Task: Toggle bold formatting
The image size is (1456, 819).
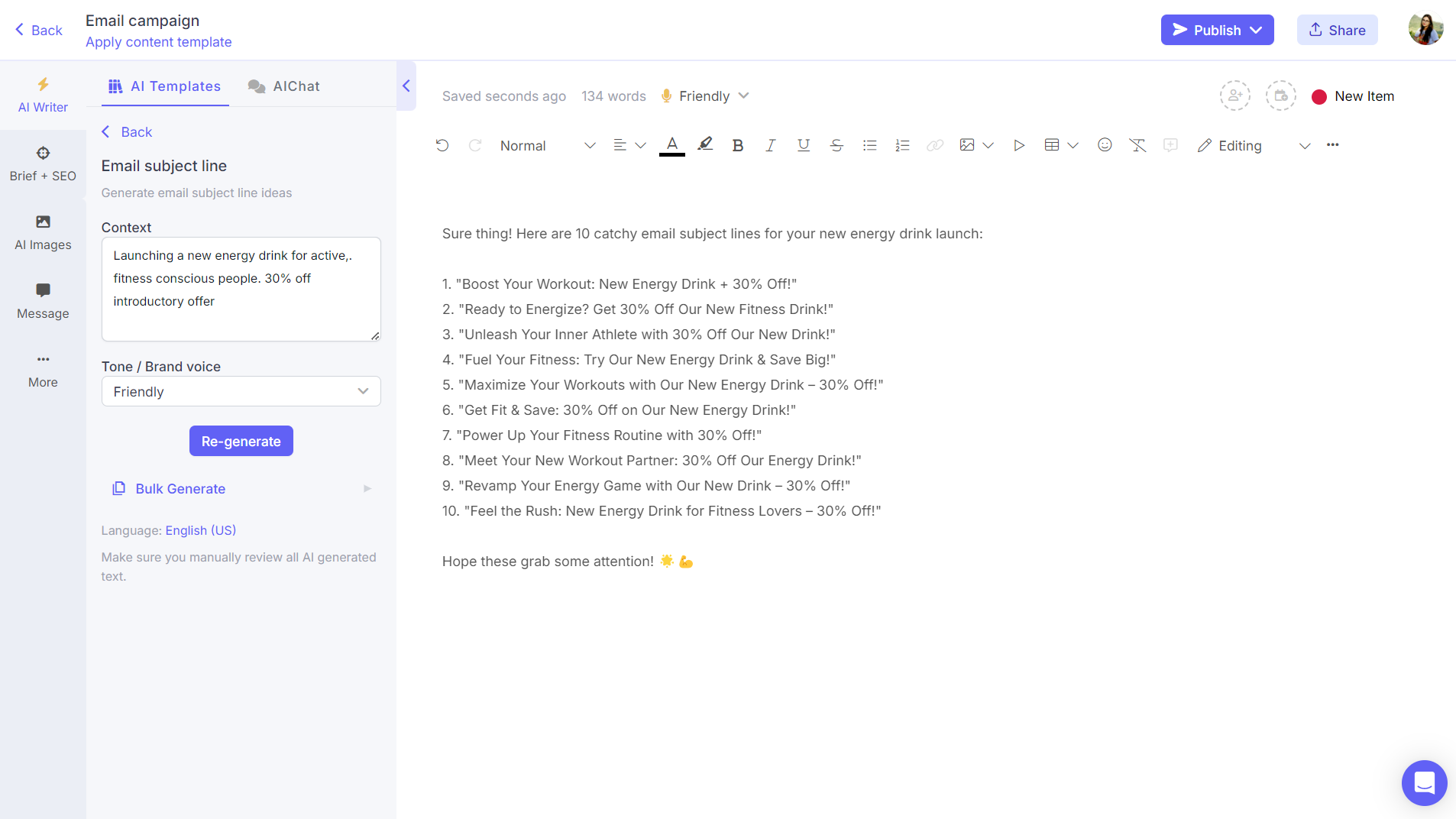Action: tap(738, 145)
